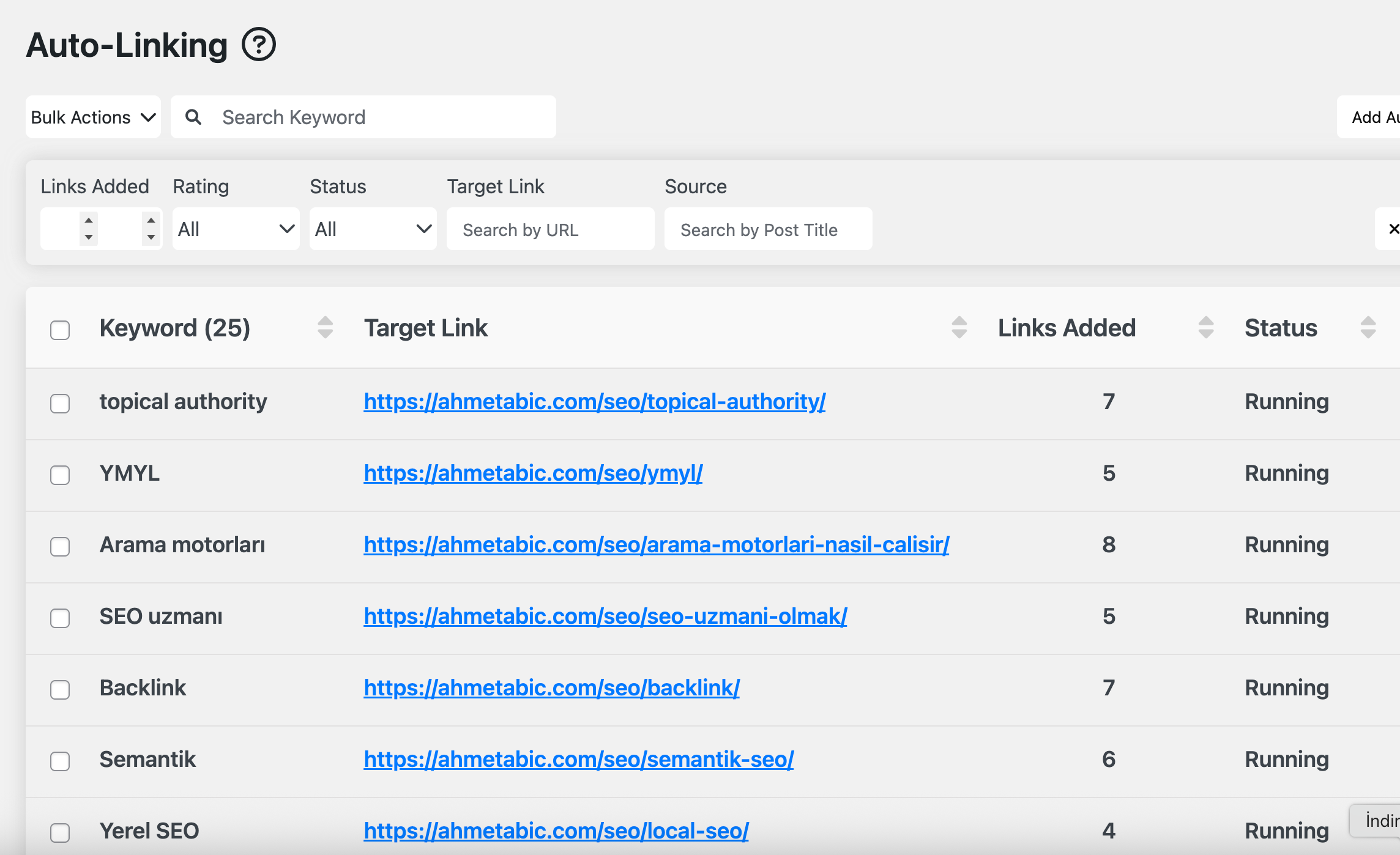Check the topical authority row checkbox

(x=60, y=403)
